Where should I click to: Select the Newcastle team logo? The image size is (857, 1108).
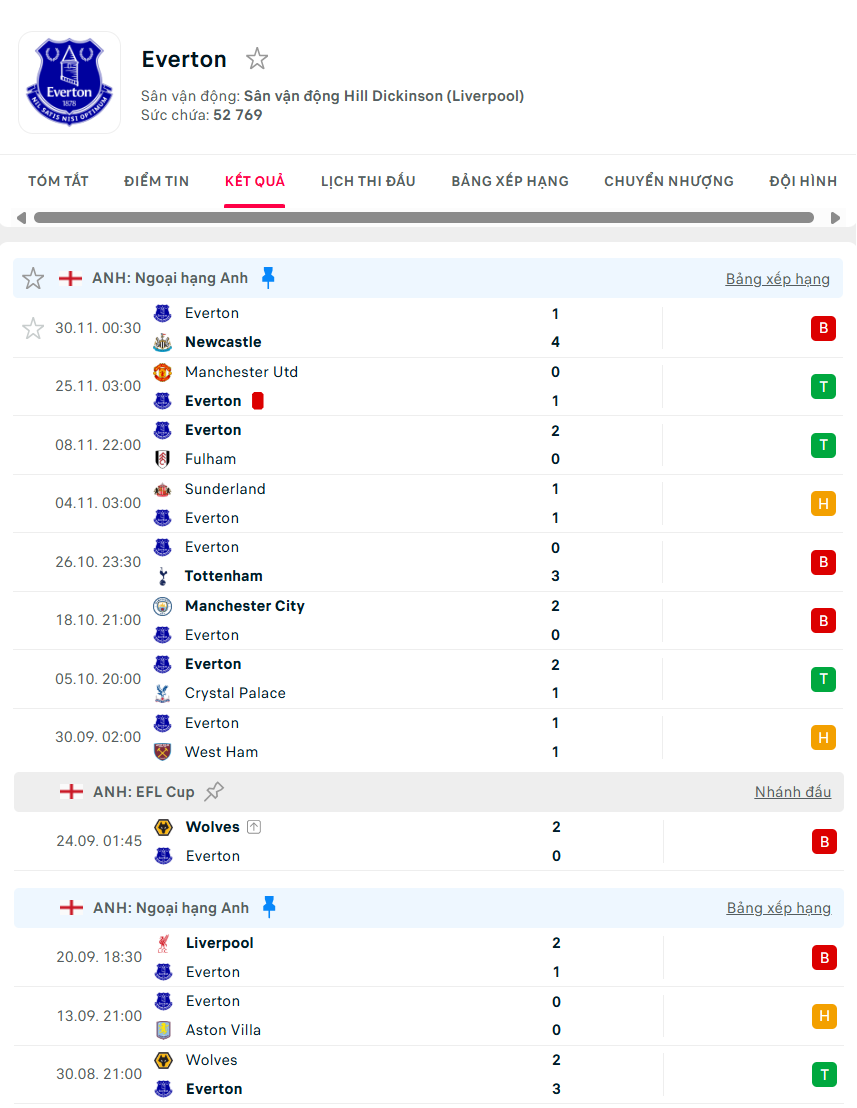tap(162, 342)
